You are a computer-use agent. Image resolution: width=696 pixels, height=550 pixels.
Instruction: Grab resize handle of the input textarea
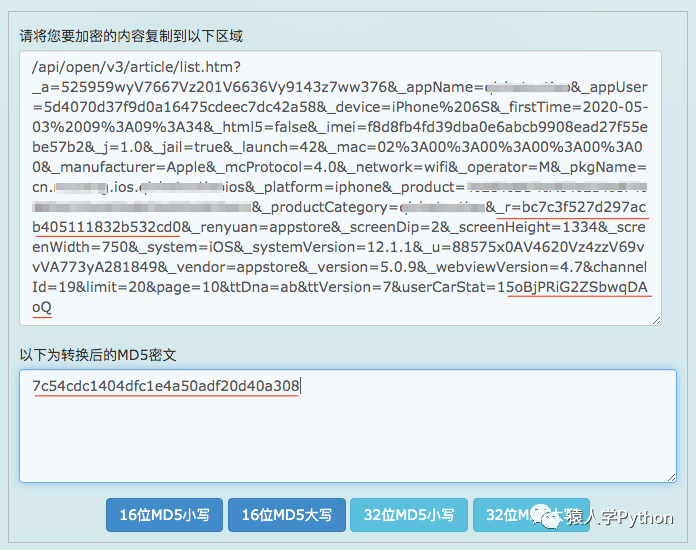pos(656,321)
